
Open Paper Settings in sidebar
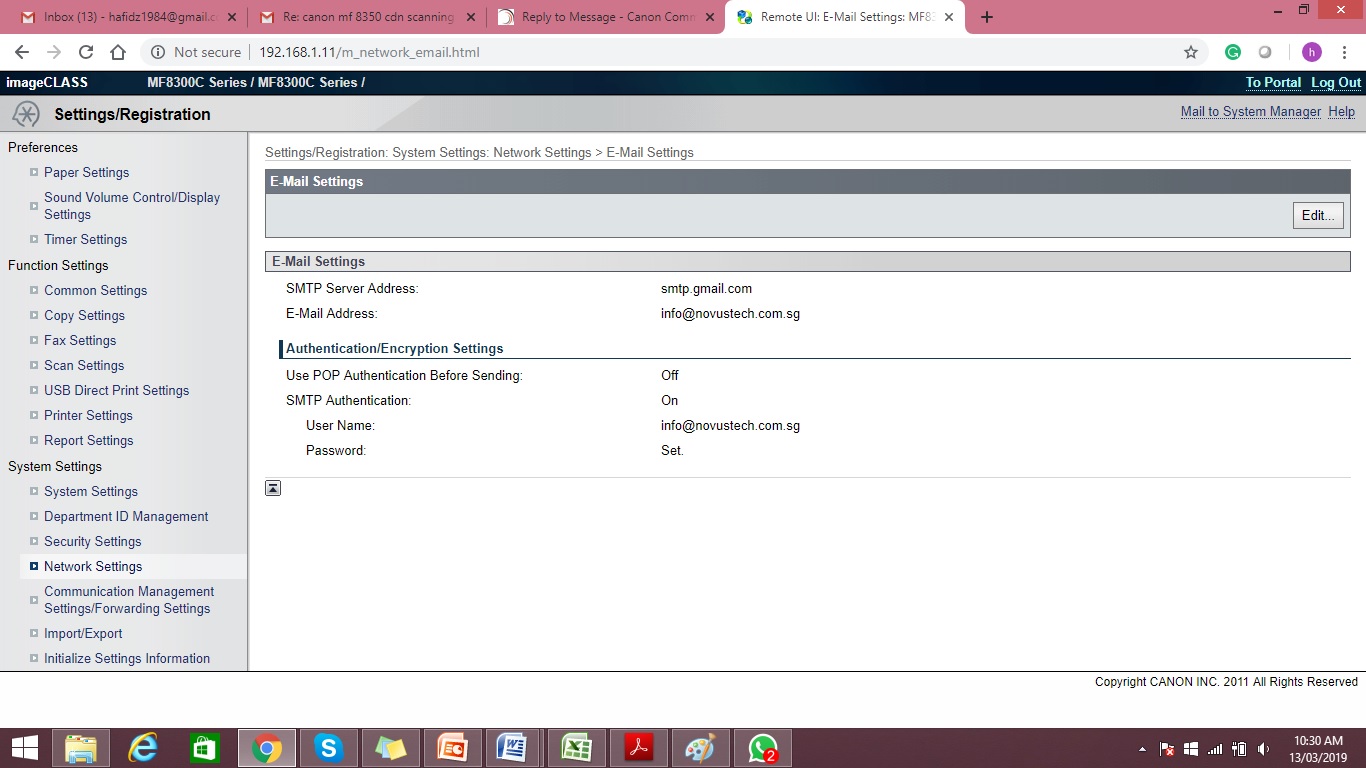click(86, 172)
